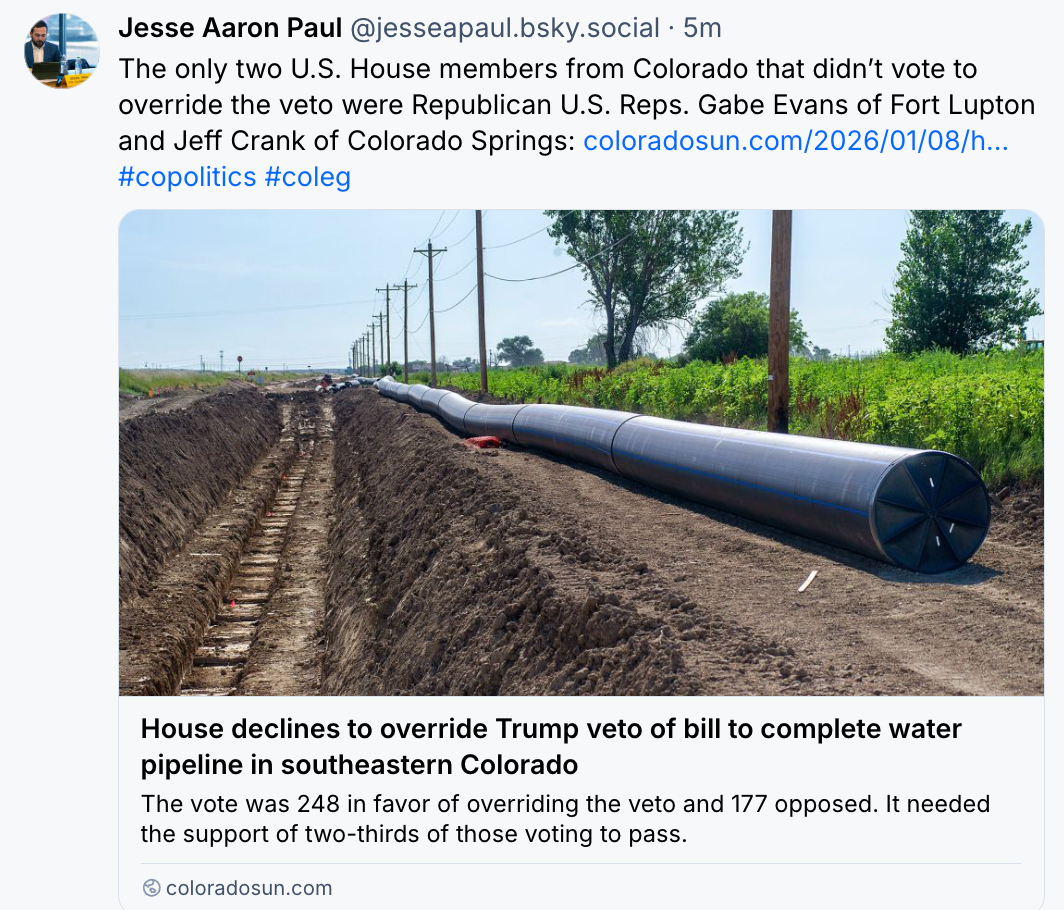Click the 'pipeline in southeastern Colorado' headline line

coord(359,766)
